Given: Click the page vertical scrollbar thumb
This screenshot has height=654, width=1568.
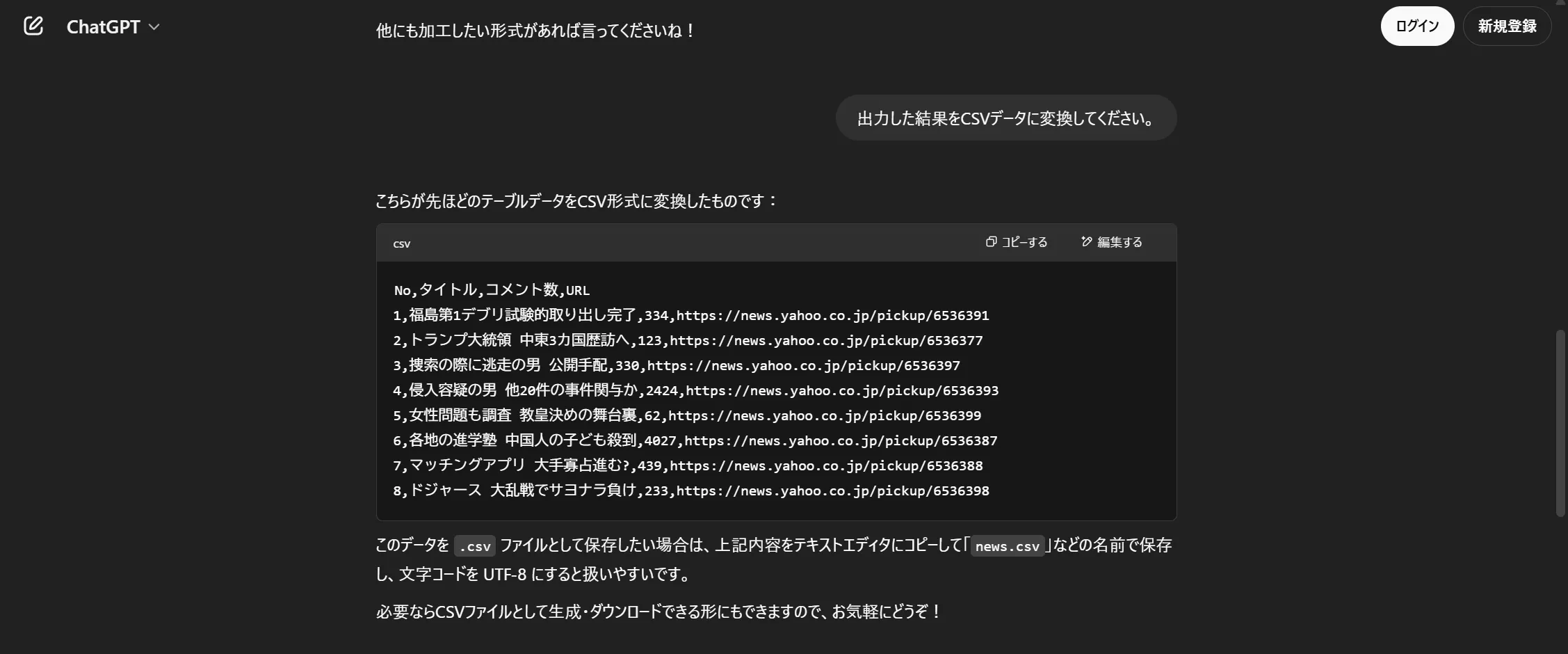Looking at the screenshot, I should tap(1560, 423).
